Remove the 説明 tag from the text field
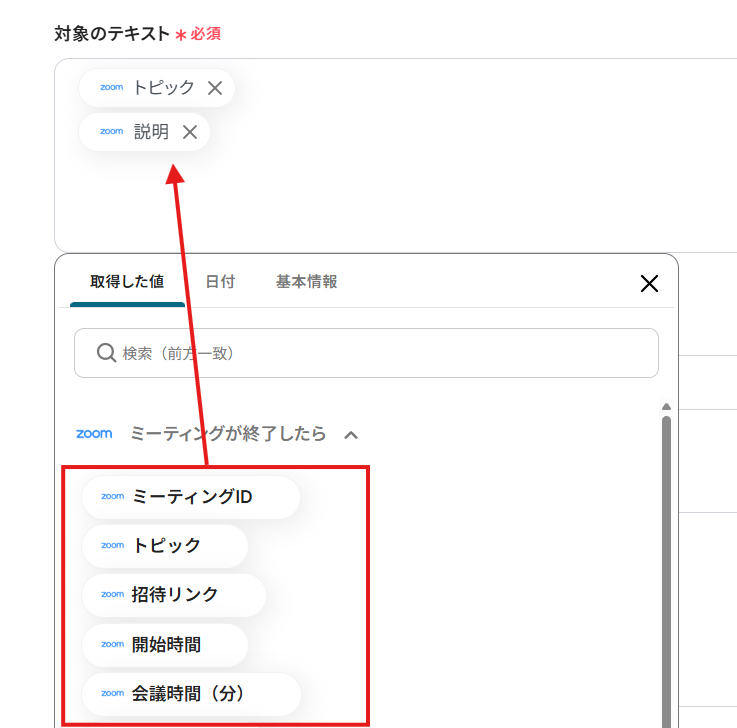 [190, 132]
